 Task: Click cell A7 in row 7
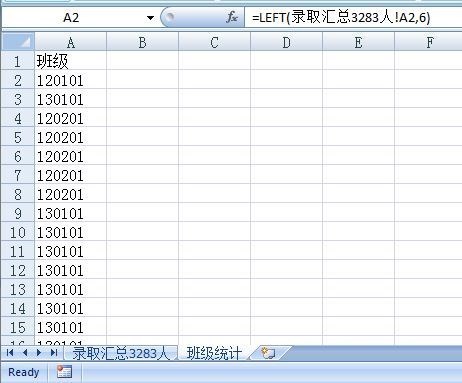[70, 175]
